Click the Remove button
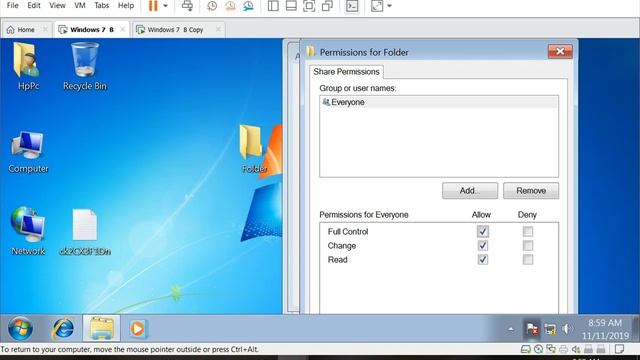The height and width of the screenshot is (360, 640). 531,191
